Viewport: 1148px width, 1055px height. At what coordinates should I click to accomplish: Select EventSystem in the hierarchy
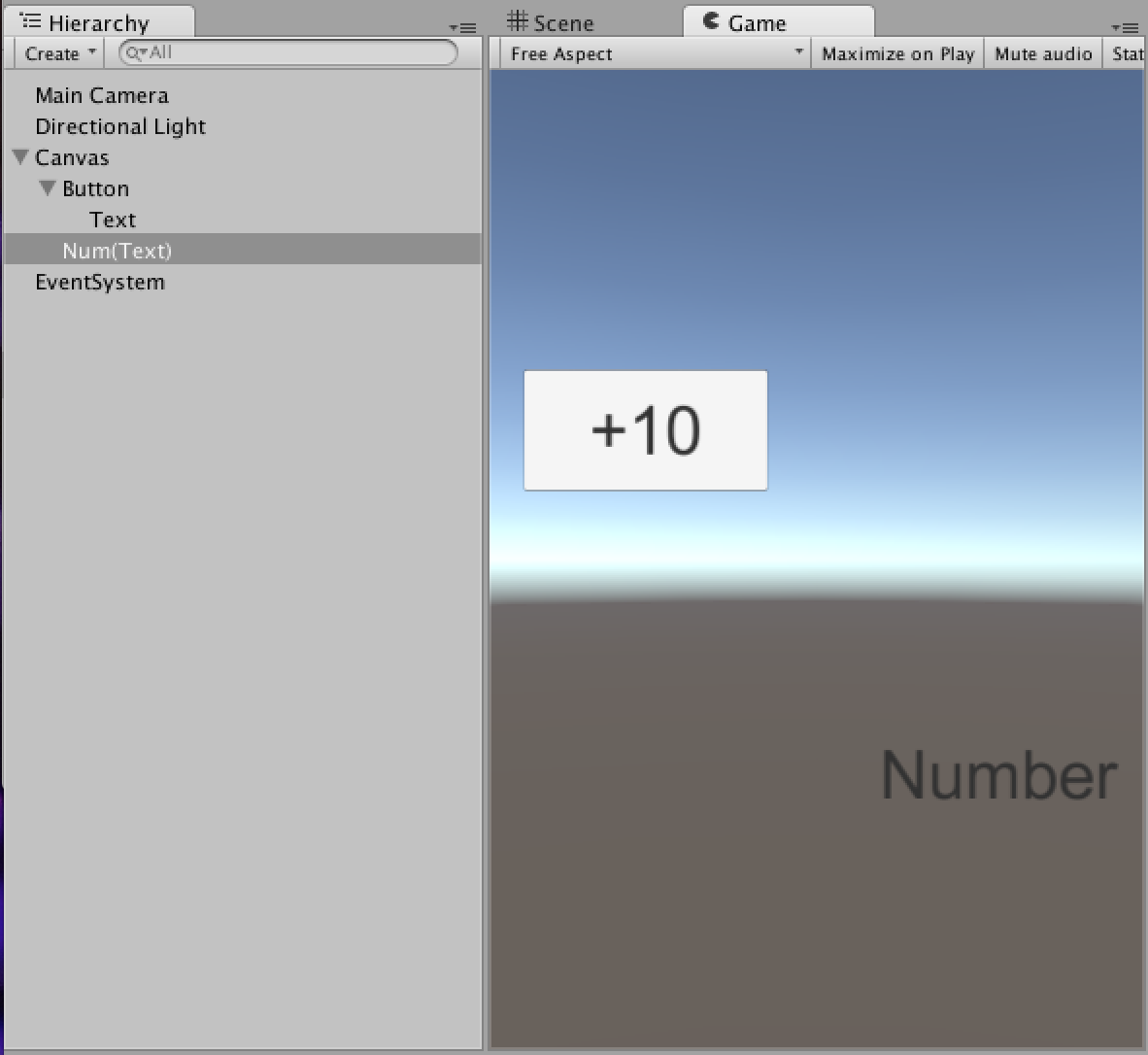[x=100, y=282]
